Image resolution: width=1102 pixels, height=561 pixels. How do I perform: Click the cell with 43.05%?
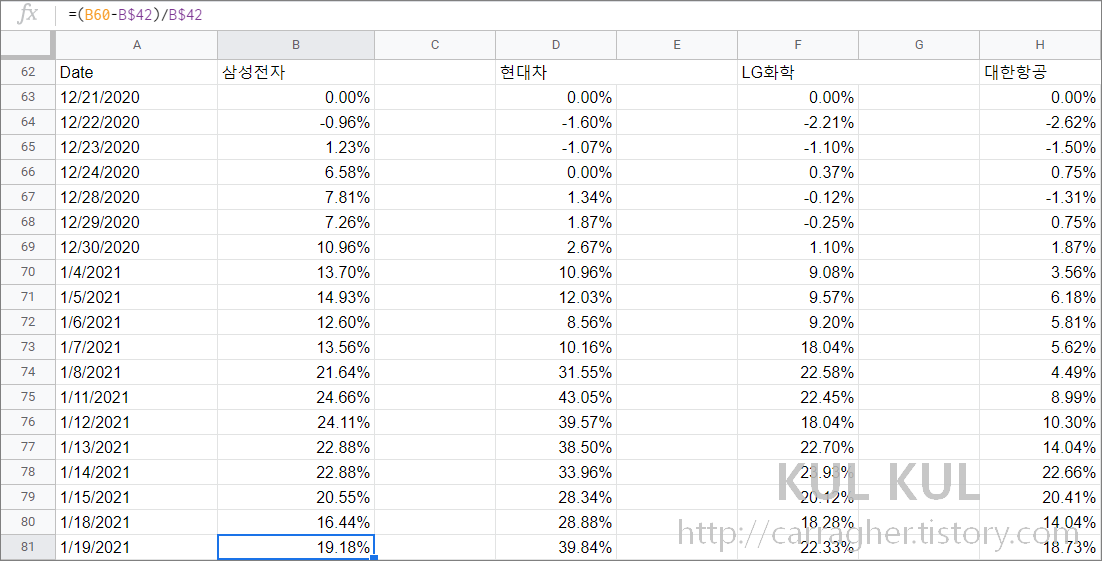(x=556, y=397)
